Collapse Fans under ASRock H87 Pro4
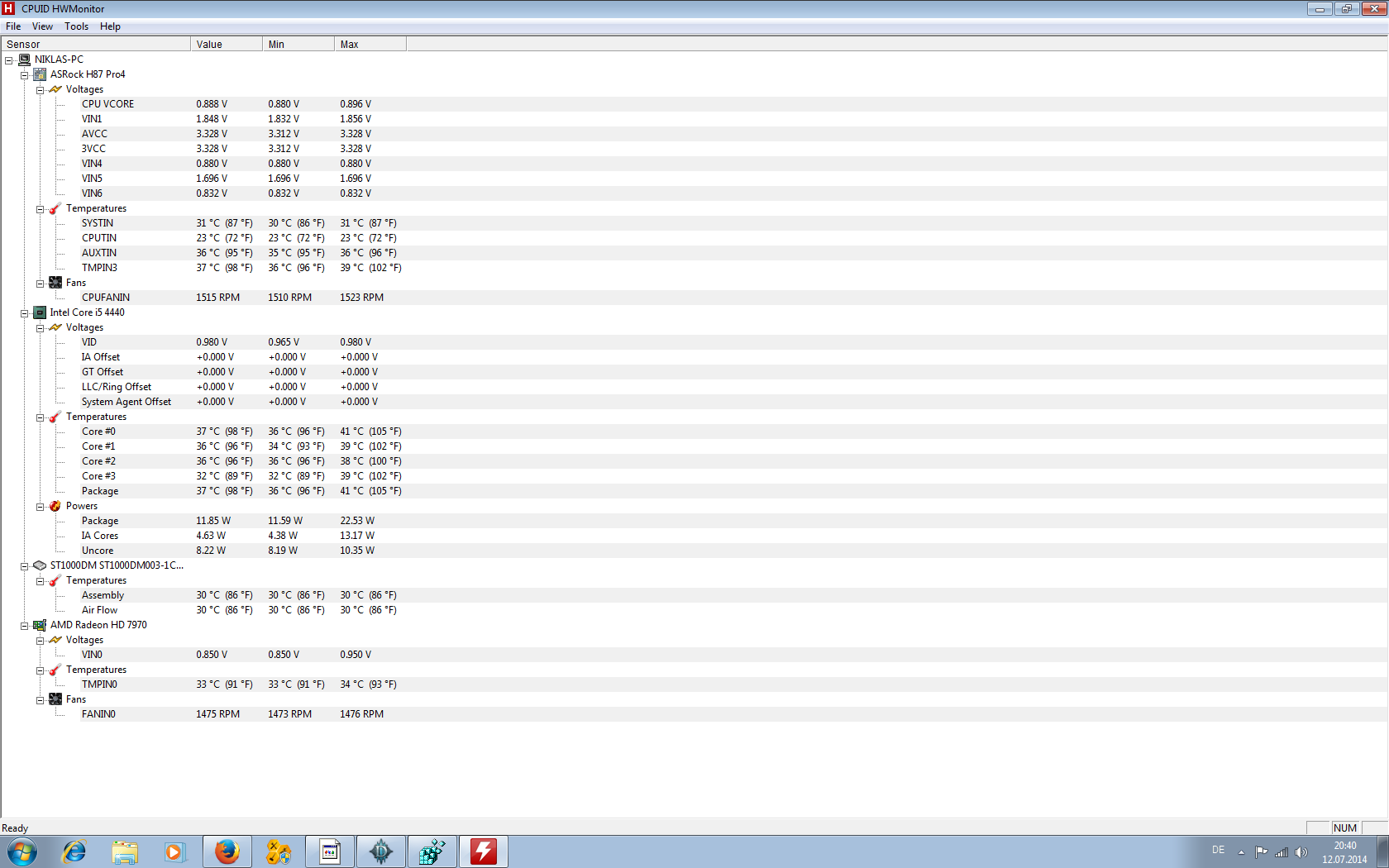 40,284
